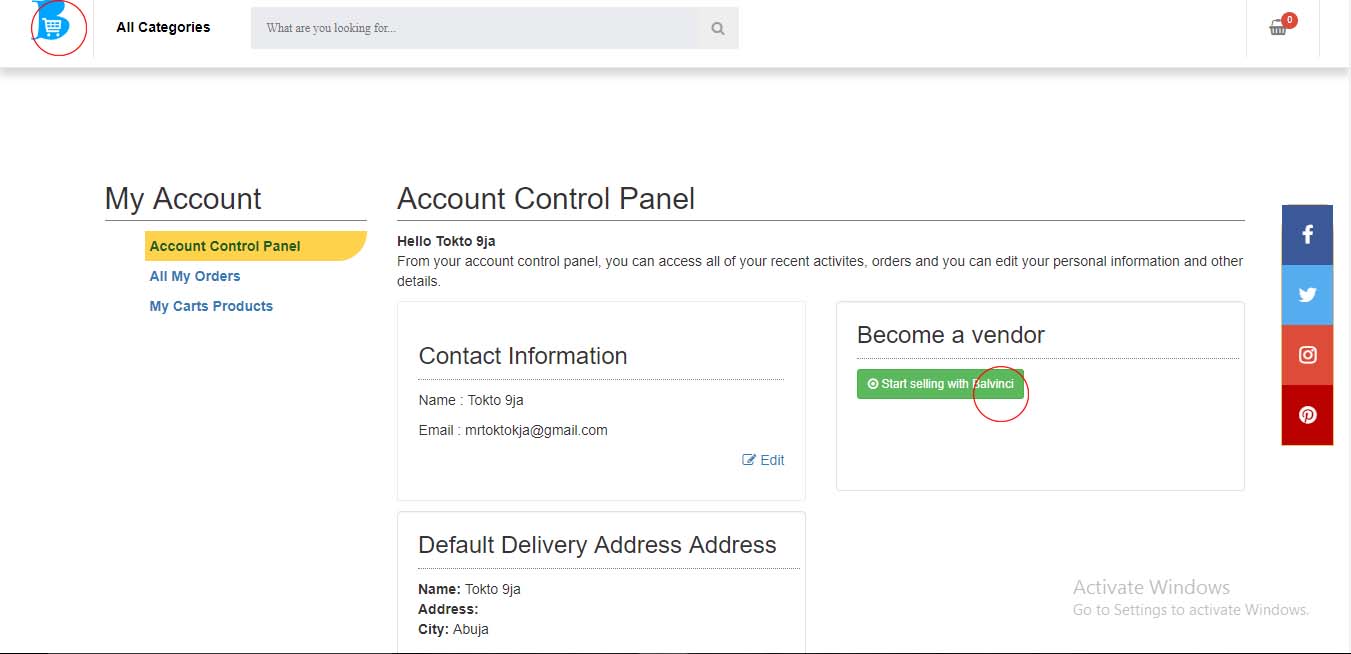This screenshot has width=1351, height=654.
Task: Select the 'Name : Tokto 9ja' contact line
Action: pyautogui.click(x=471, y=400)
